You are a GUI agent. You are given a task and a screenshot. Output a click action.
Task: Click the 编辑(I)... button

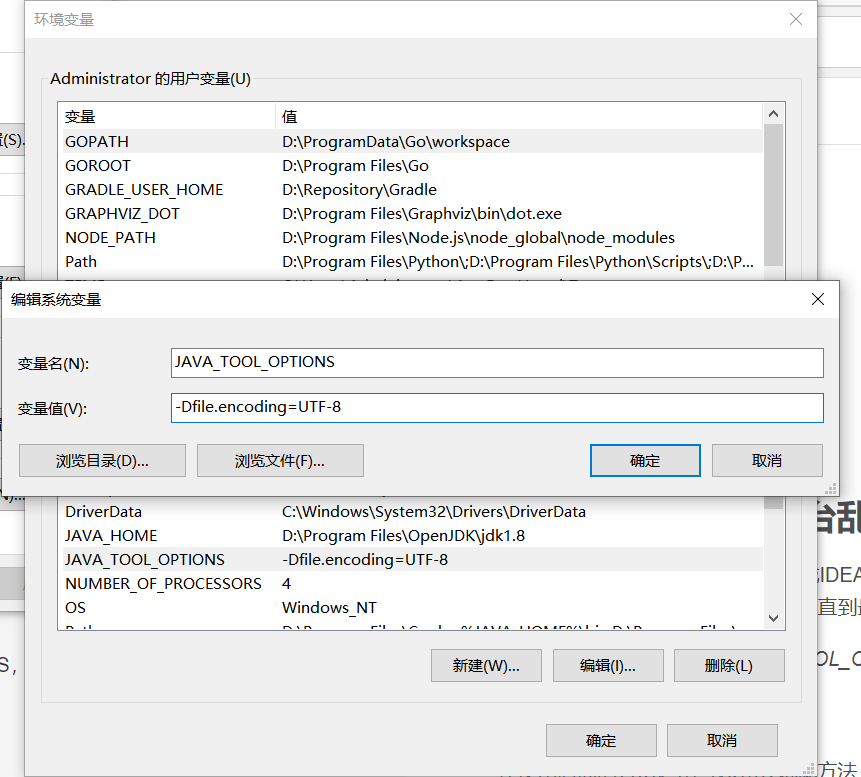[x=607, y=665]
